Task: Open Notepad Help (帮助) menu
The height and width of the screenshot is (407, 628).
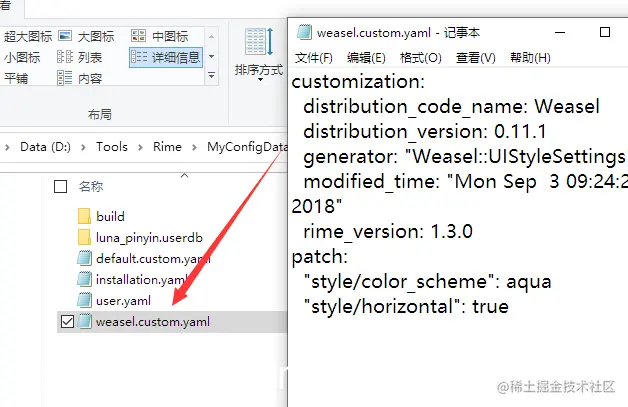Action: click(530, 58)
